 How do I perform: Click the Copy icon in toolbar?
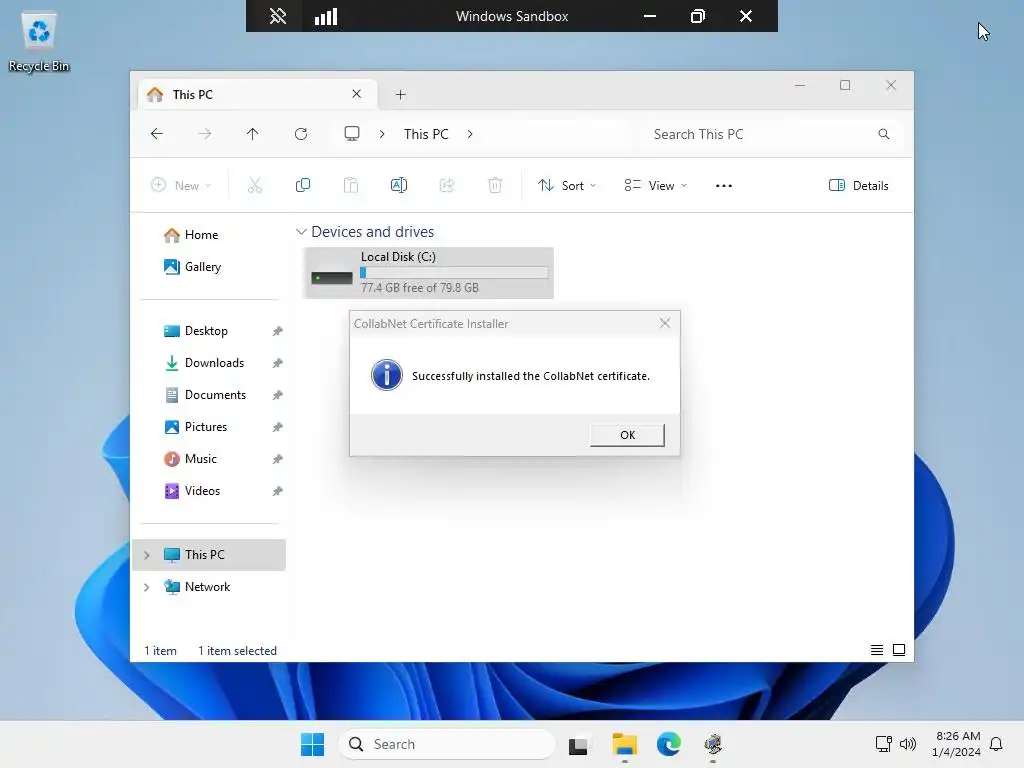pyautogui.click(x=303, y=185)
